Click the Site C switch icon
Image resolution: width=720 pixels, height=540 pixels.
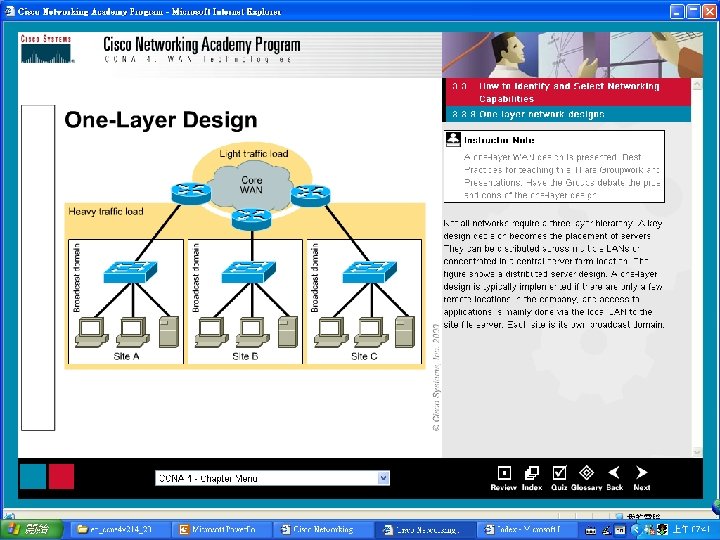click(x=370, y=271)
